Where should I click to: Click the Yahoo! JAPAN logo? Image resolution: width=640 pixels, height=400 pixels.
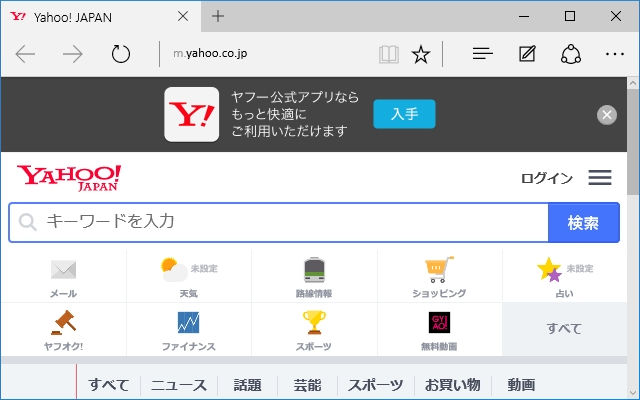(69, 178)
